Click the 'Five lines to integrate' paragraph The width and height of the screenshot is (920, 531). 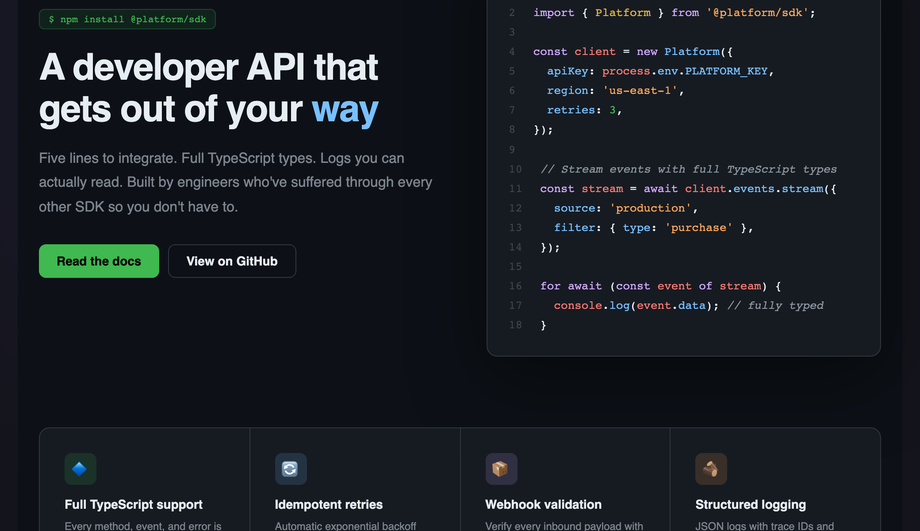[235, 182]
